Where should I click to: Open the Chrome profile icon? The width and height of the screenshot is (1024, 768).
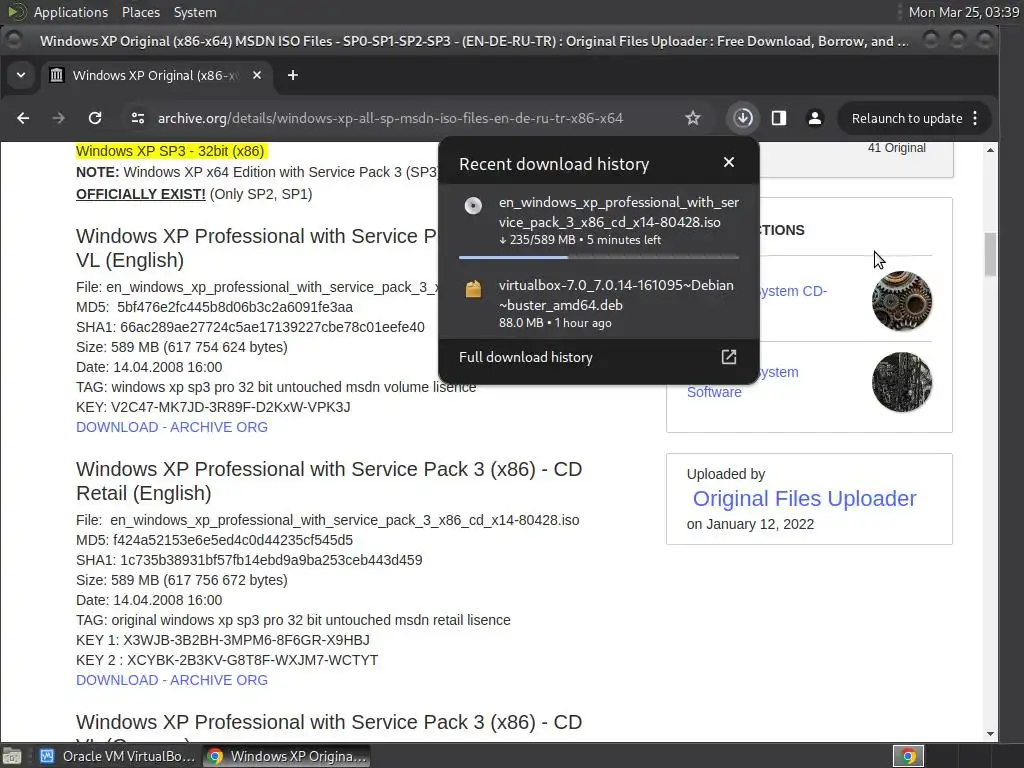(815, 118)
